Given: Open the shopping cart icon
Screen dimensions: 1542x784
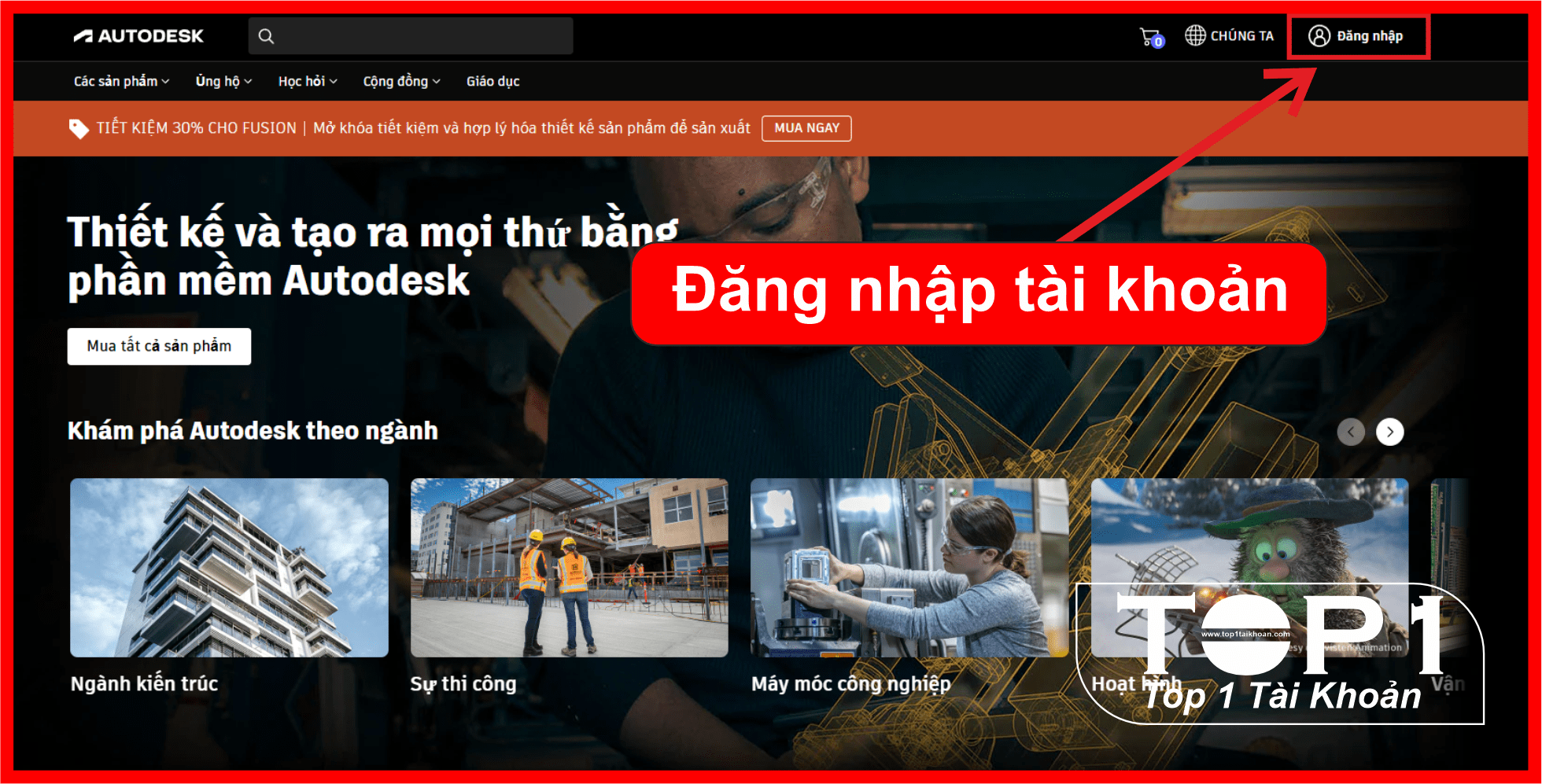Looking at the screenshot, I should pyautogui.click(x=1152, y=37).
